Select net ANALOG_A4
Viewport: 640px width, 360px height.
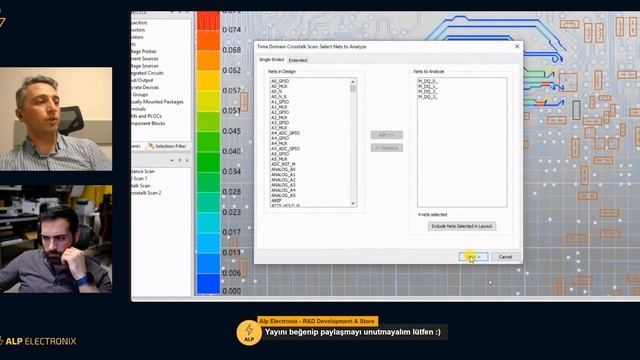283,191
